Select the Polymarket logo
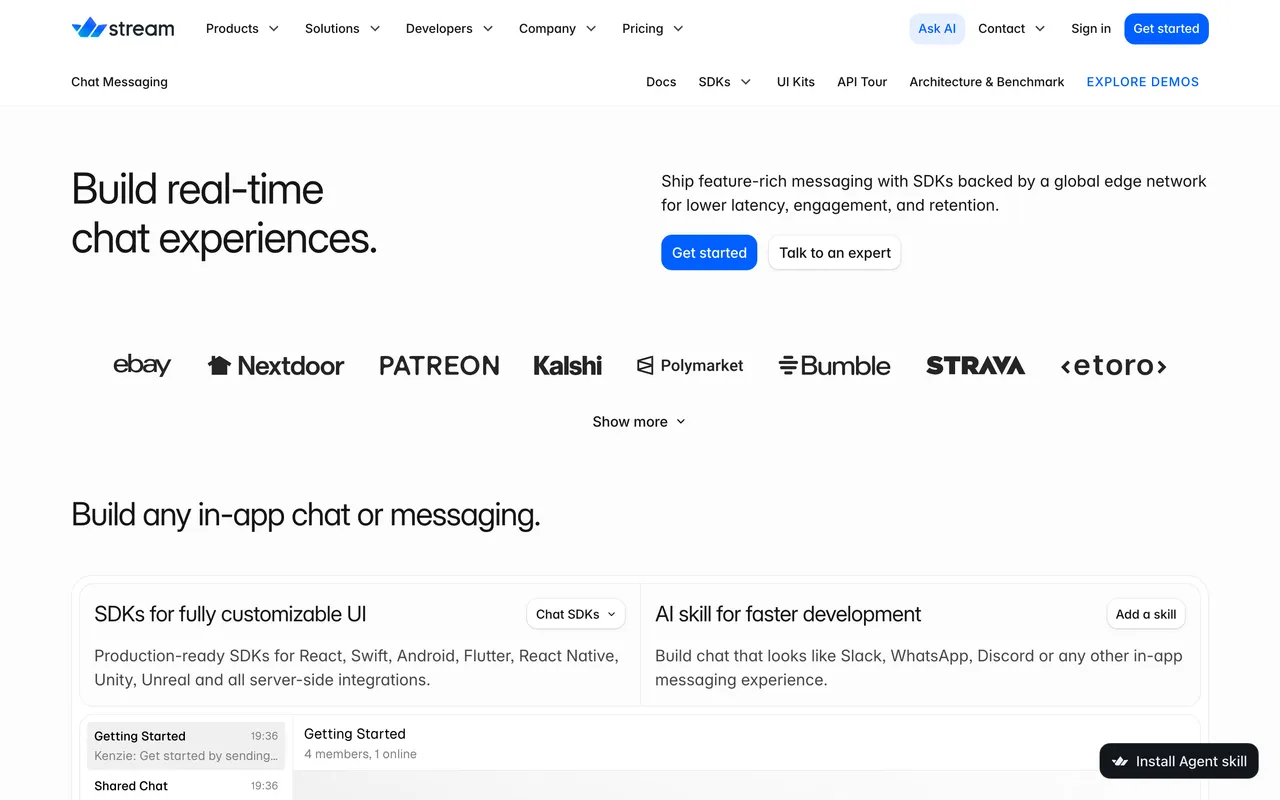Image resolution: width=1280 pixels, height=800 pixels. coord(690,366)
